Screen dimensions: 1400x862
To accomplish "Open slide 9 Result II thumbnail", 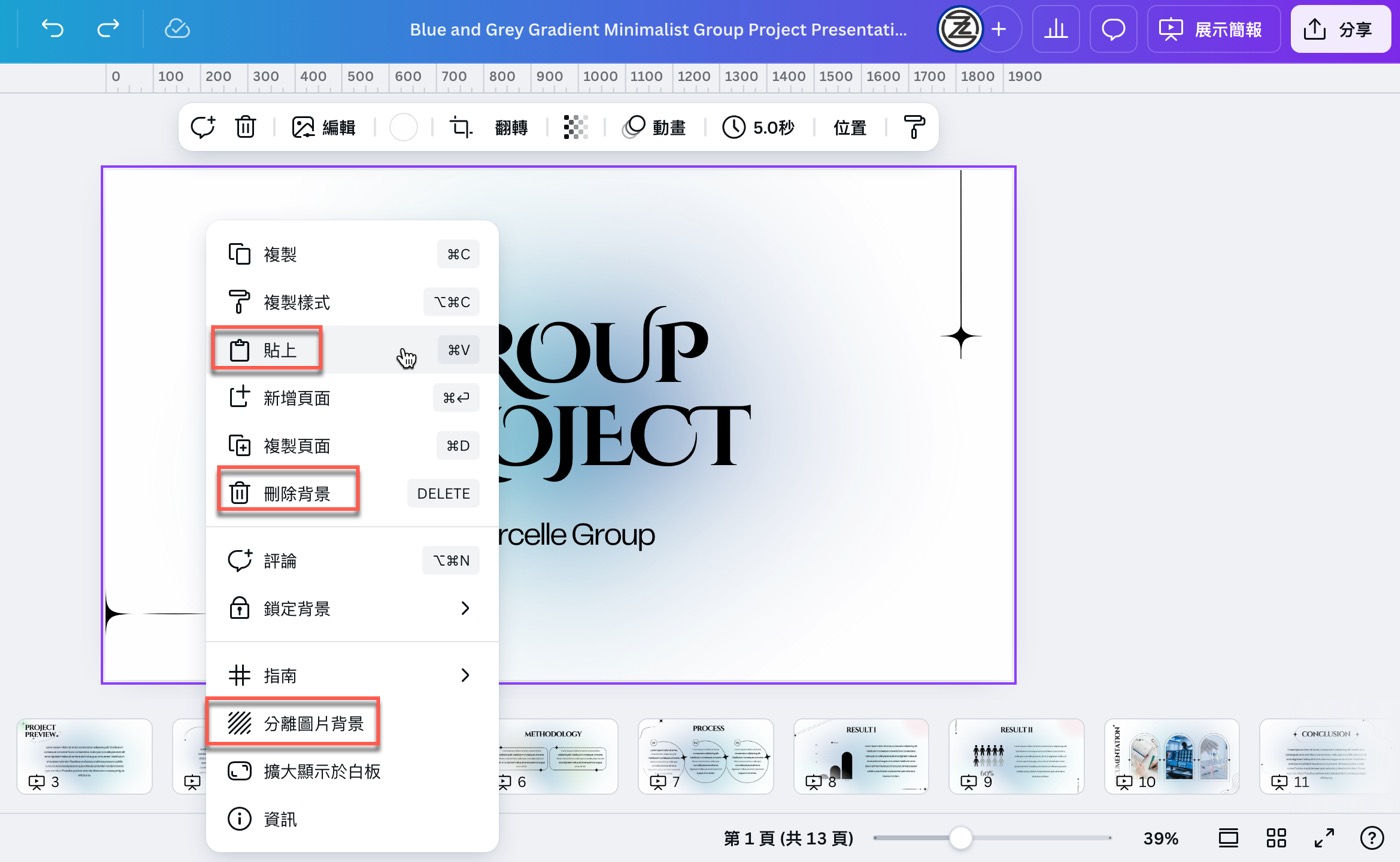I will (1016, 756).
